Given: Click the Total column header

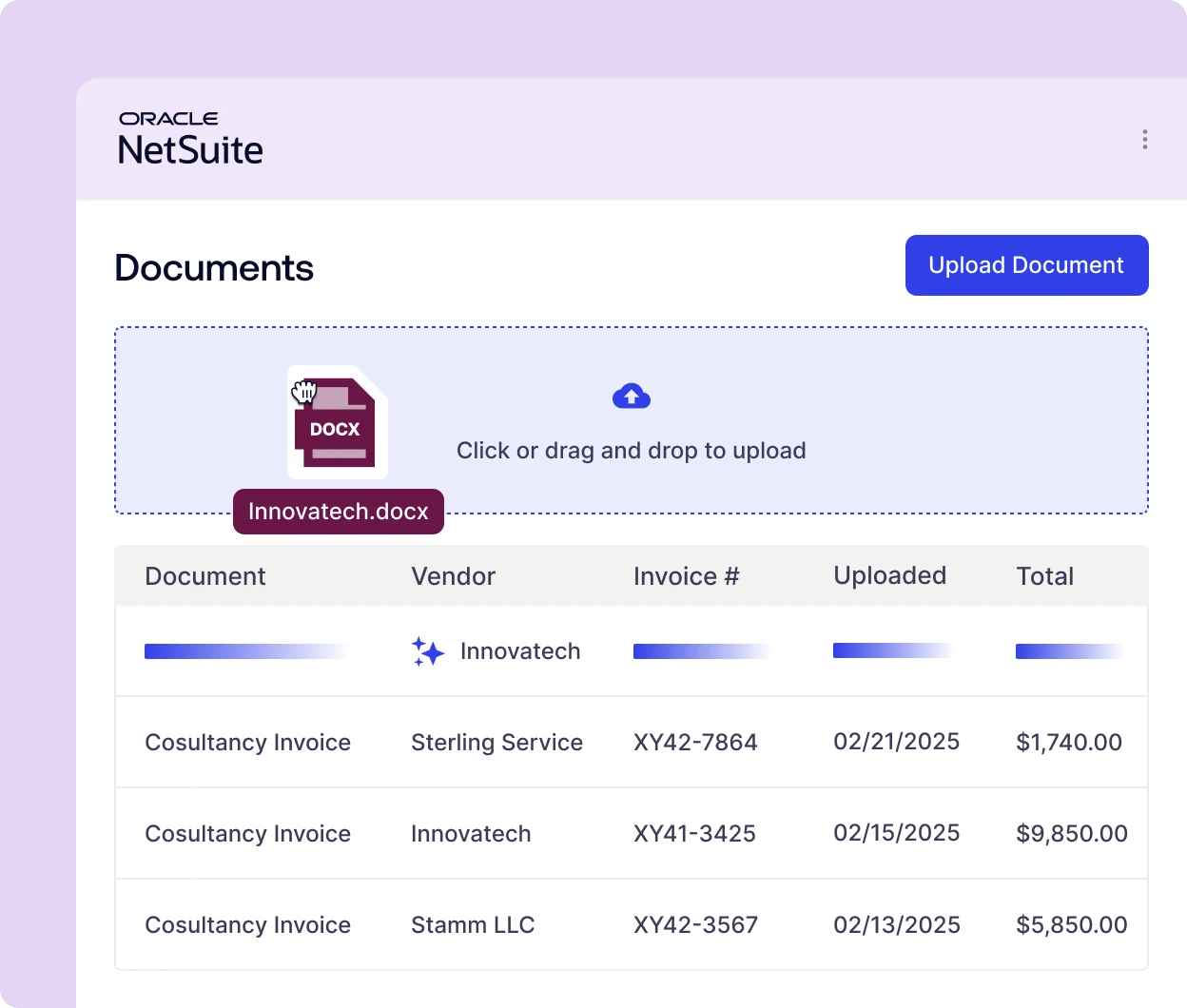Looking at the screenshot, I should tap(1044, 576).
